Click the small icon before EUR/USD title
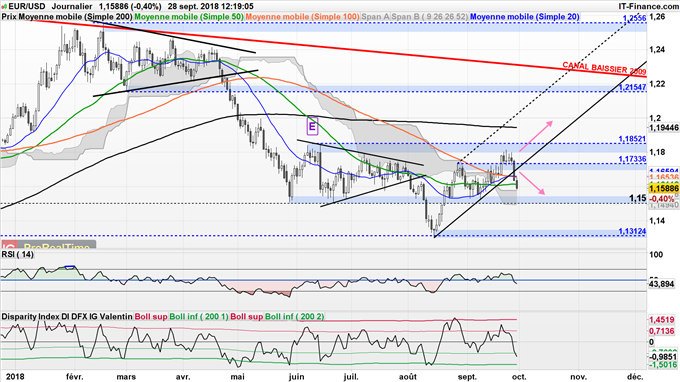This screenshot has width=680, height=382. pyautogui.click(x=4, y=6)
